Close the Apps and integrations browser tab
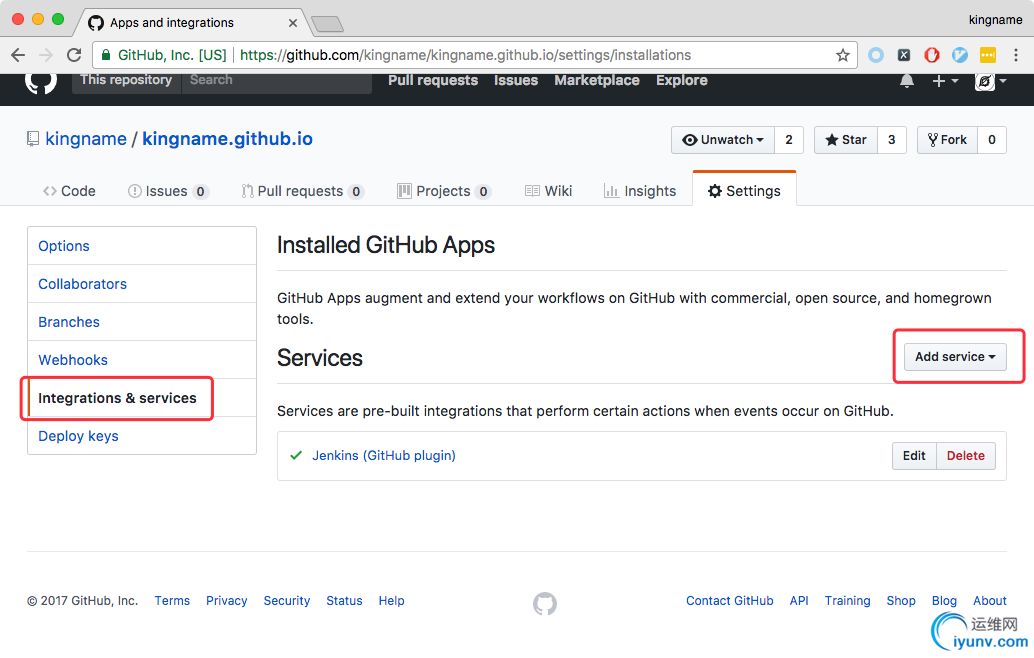This screenshot has width=1034, height=658. (x=293, y=23)
